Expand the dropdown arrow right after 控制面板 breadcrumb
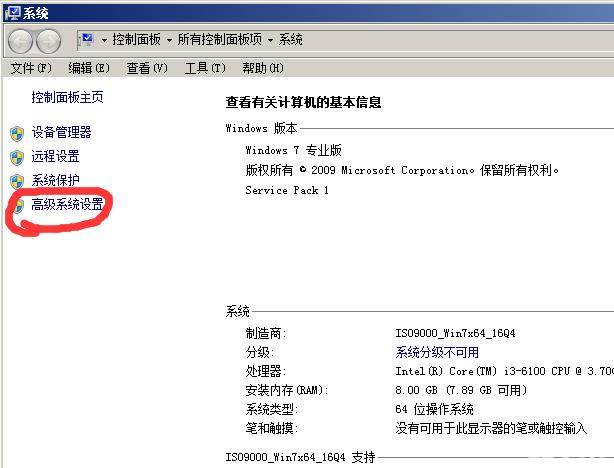The height and width of the screenshot is (468, 614). (170, 40)
